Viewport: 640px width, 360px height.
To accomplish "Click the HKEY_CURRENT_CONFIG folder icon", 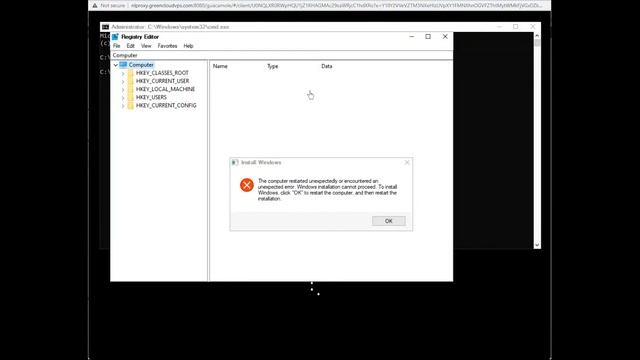I will 131,106.
